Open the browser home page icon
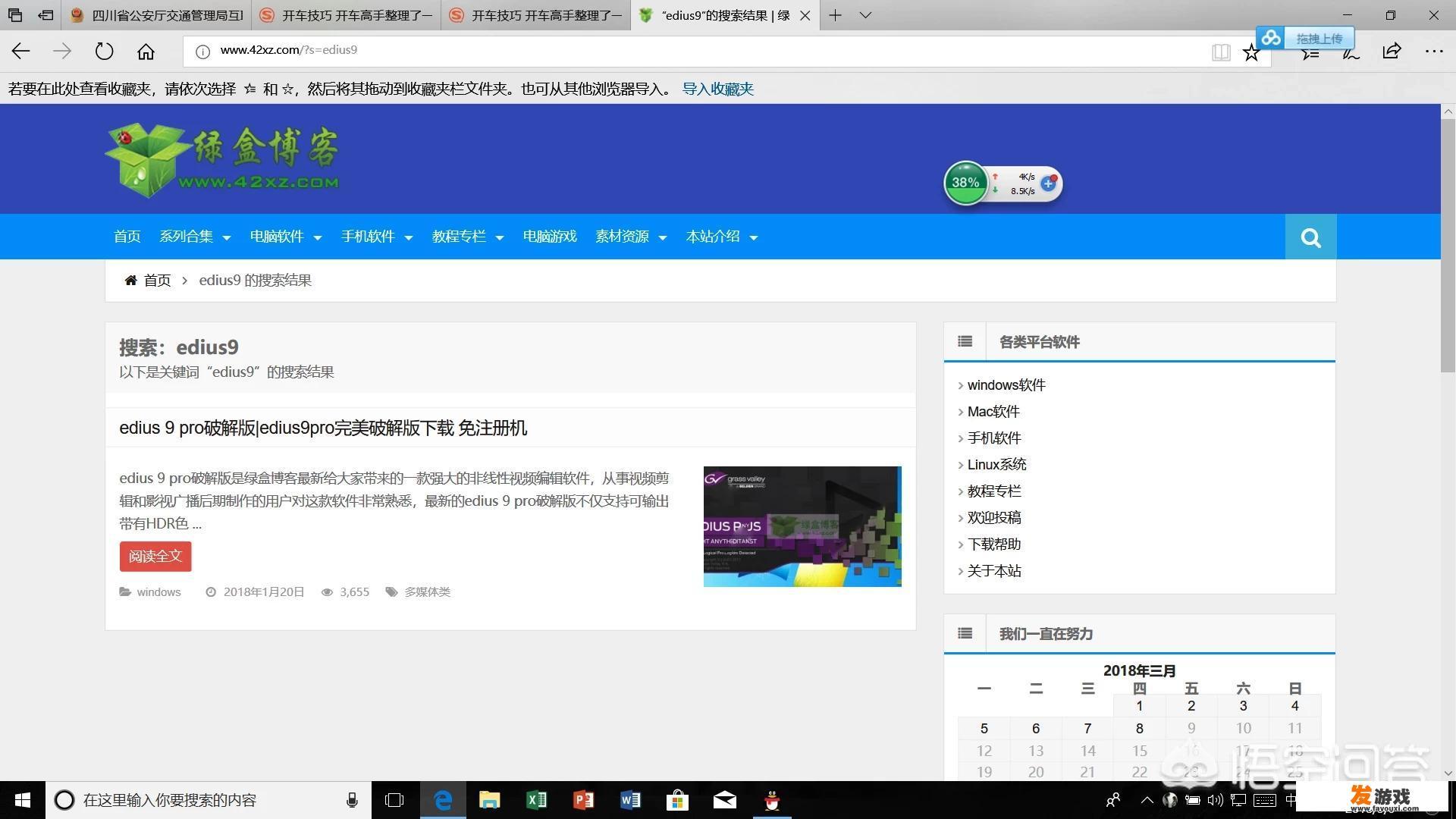 146,51
